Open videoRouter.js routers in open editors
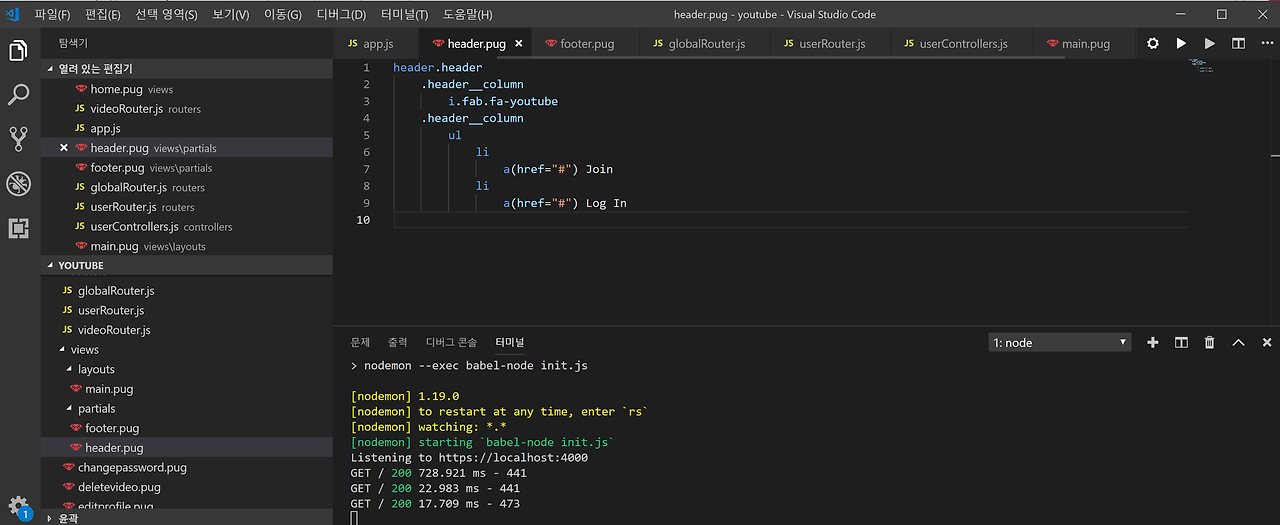The height and width of the screenshot is (525, 1280). (x=187, y=109)
